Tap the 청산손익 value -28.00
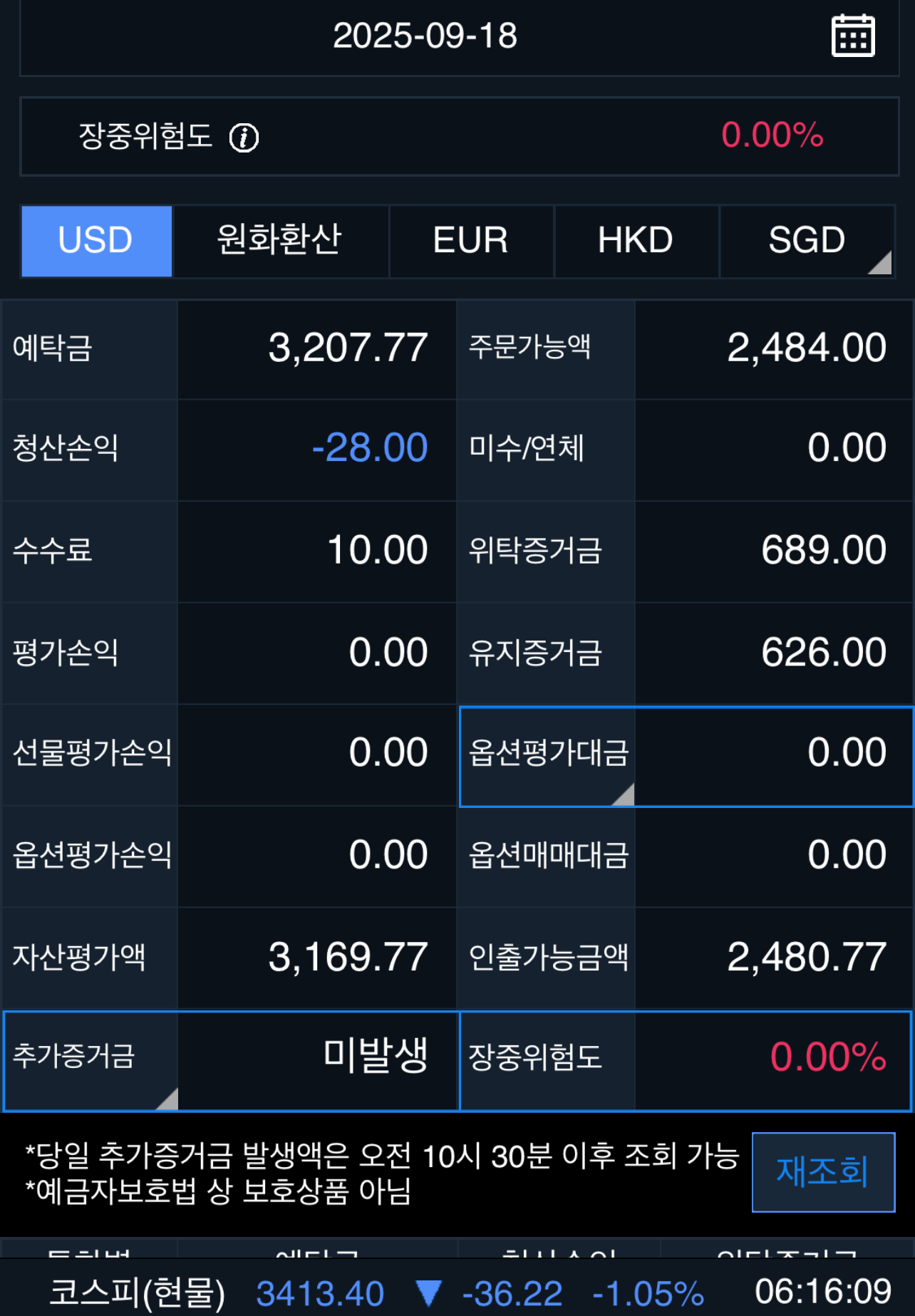The image size is (915, 1316). click(370, 447)
